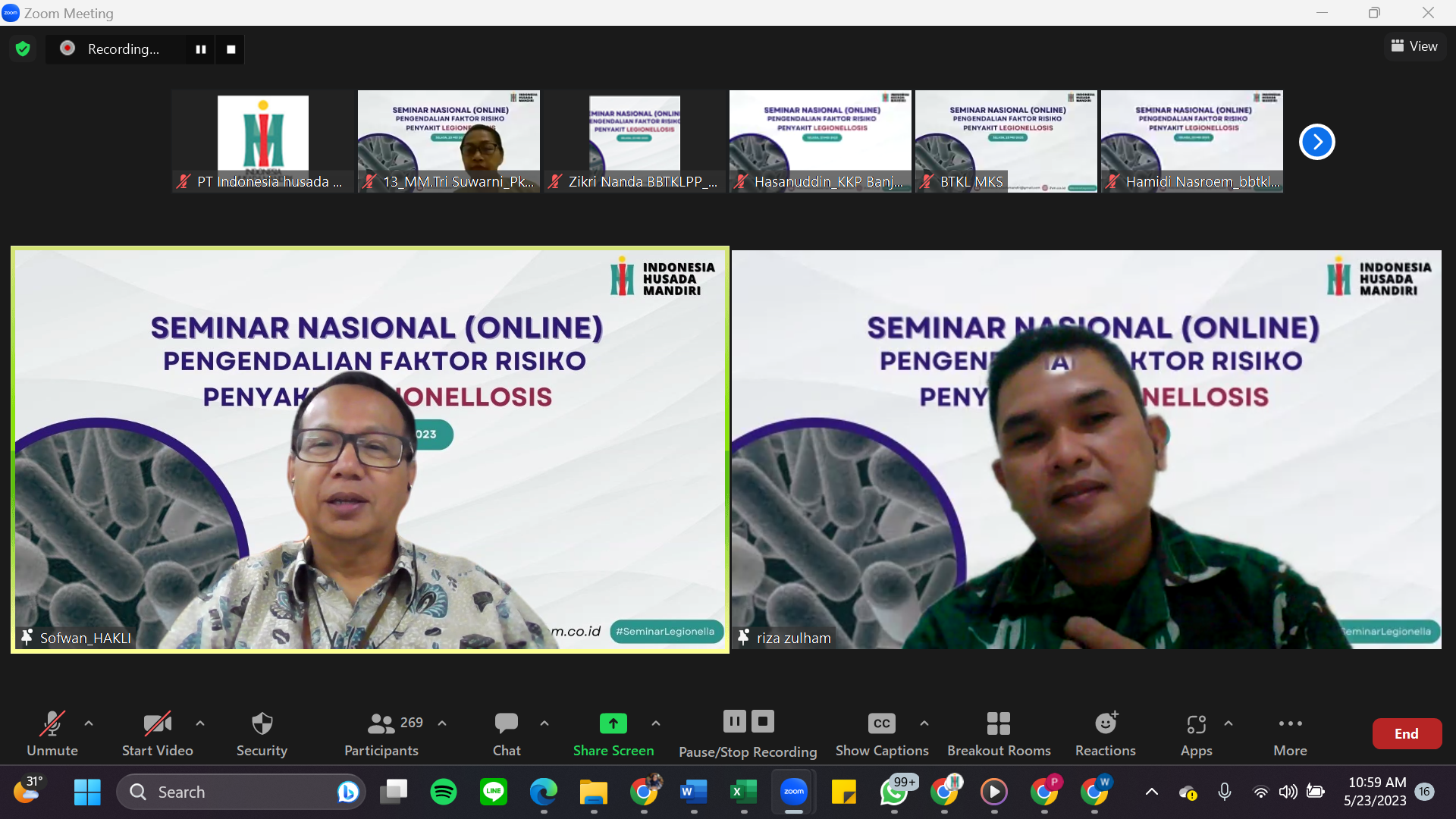The width and height of the screenshot is (1456, 819).
Task: Open the More options menu
Action: coord(1290,733)
